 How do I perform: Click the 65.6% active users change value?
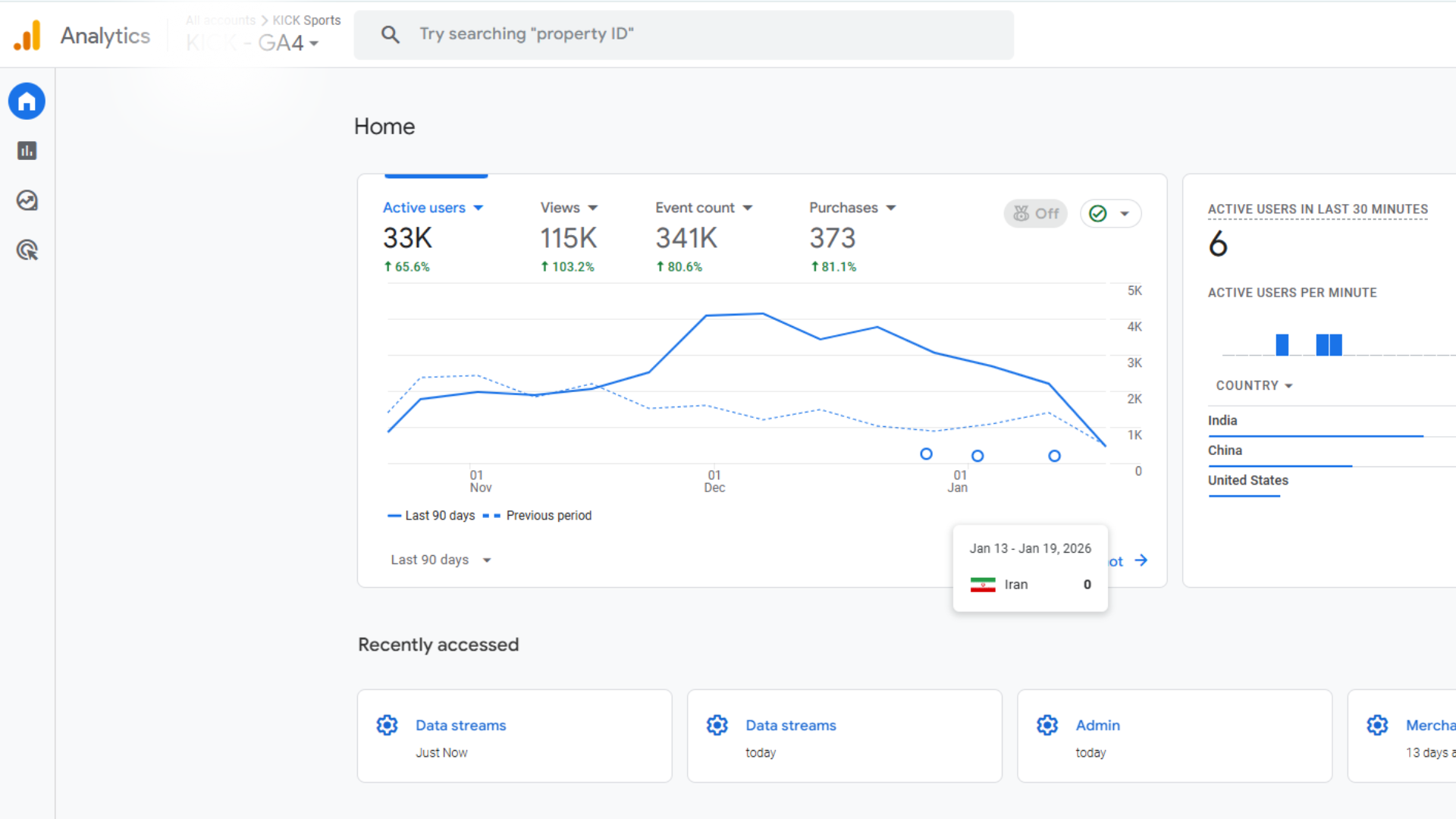[406, 267]
